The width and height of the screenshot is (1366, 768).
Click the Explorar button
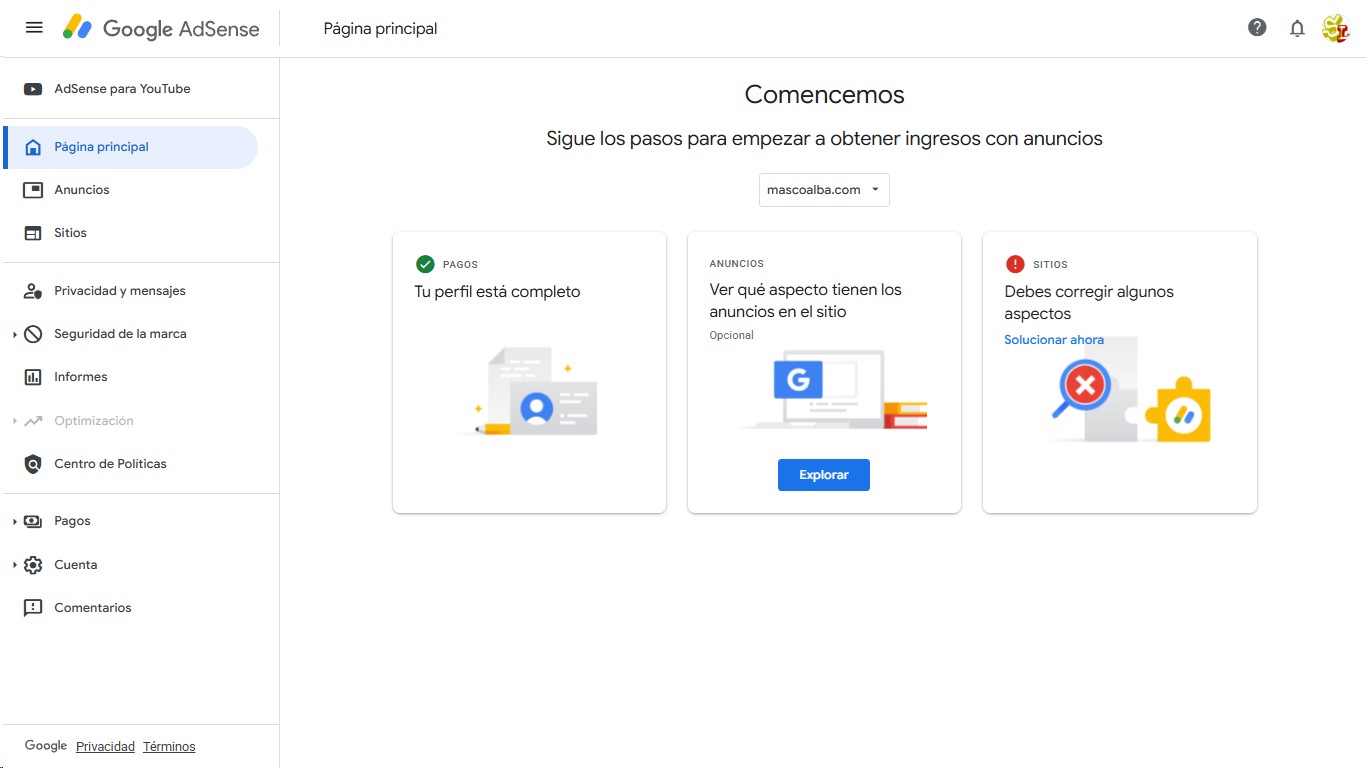pyautogui.click(x=824, y=475)
